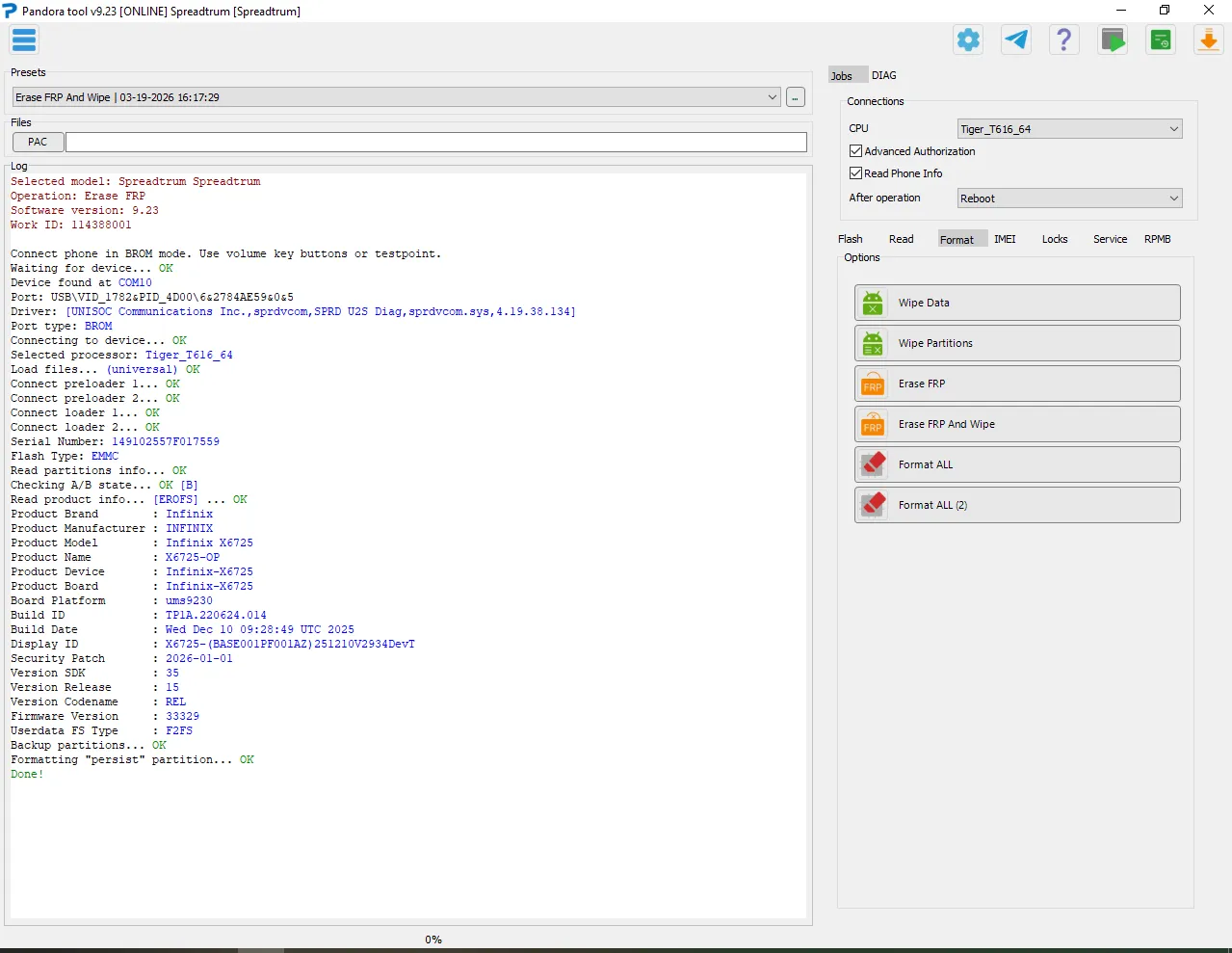Expand the Presets dropdown list

point(773,97)
